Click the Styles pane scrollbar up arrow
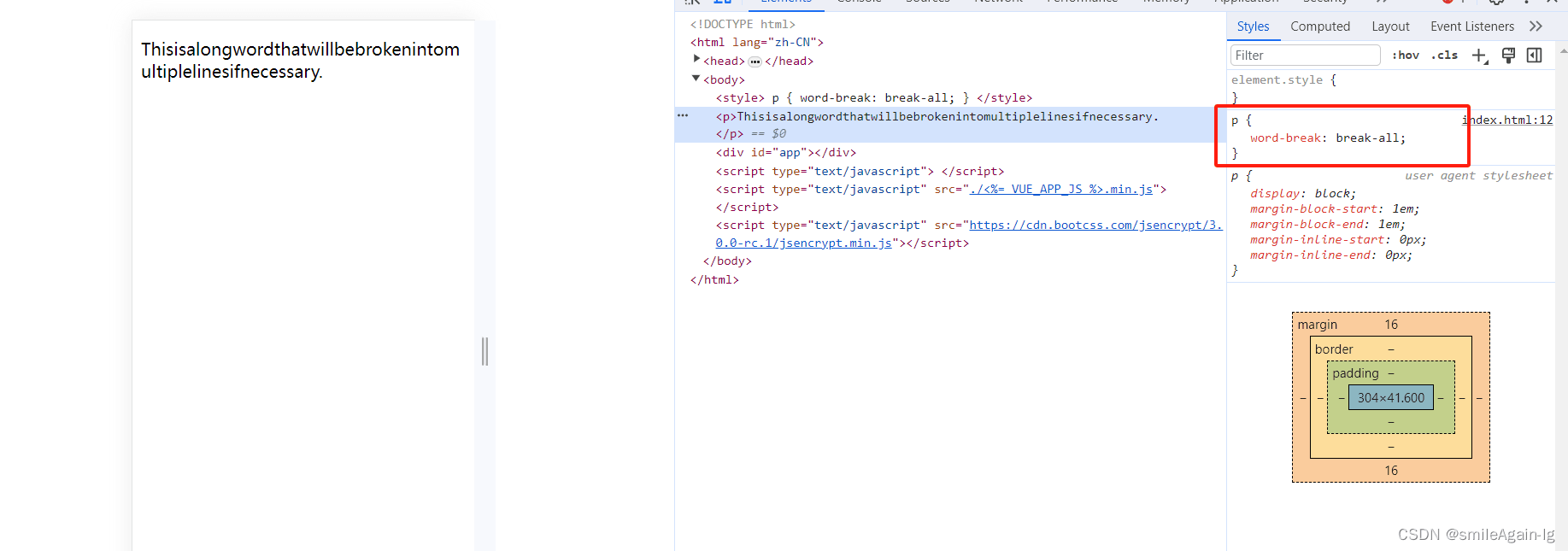Image resolution: width=1568 pixels, height=551 pixels. point(1563,52)
